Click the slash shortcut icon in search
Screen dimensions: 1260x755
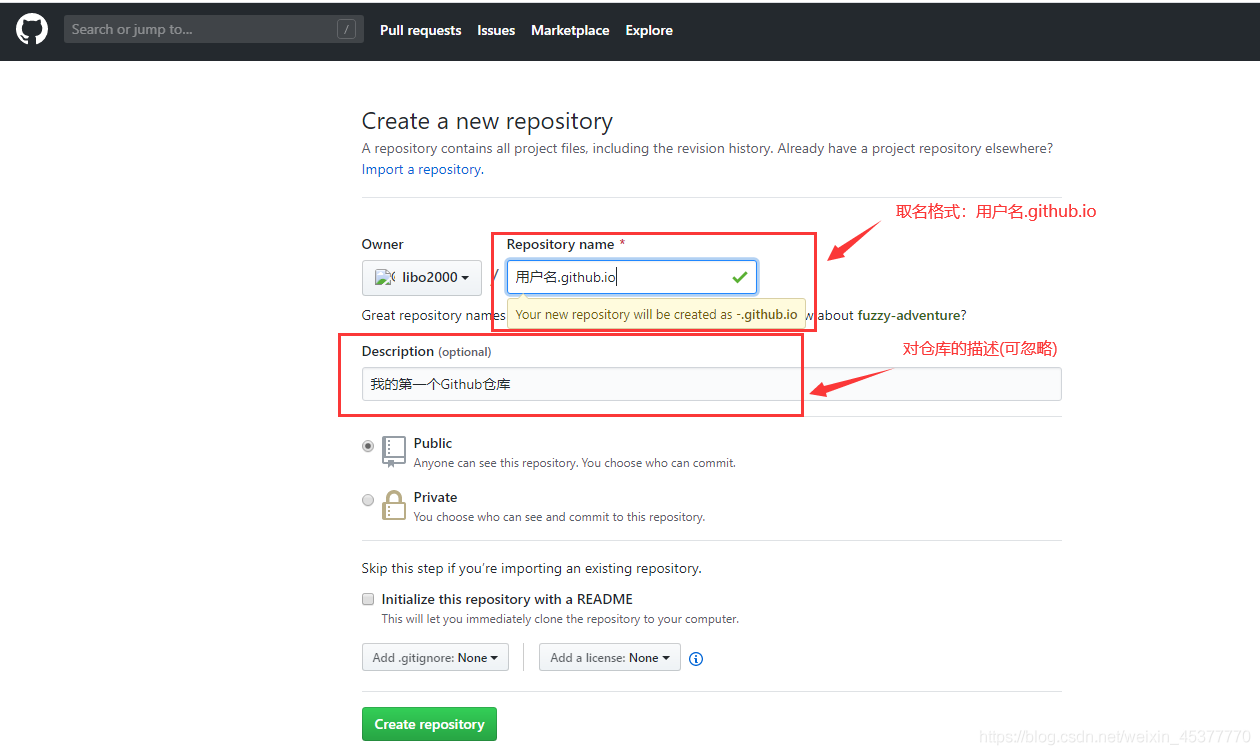tap(346, 29)
